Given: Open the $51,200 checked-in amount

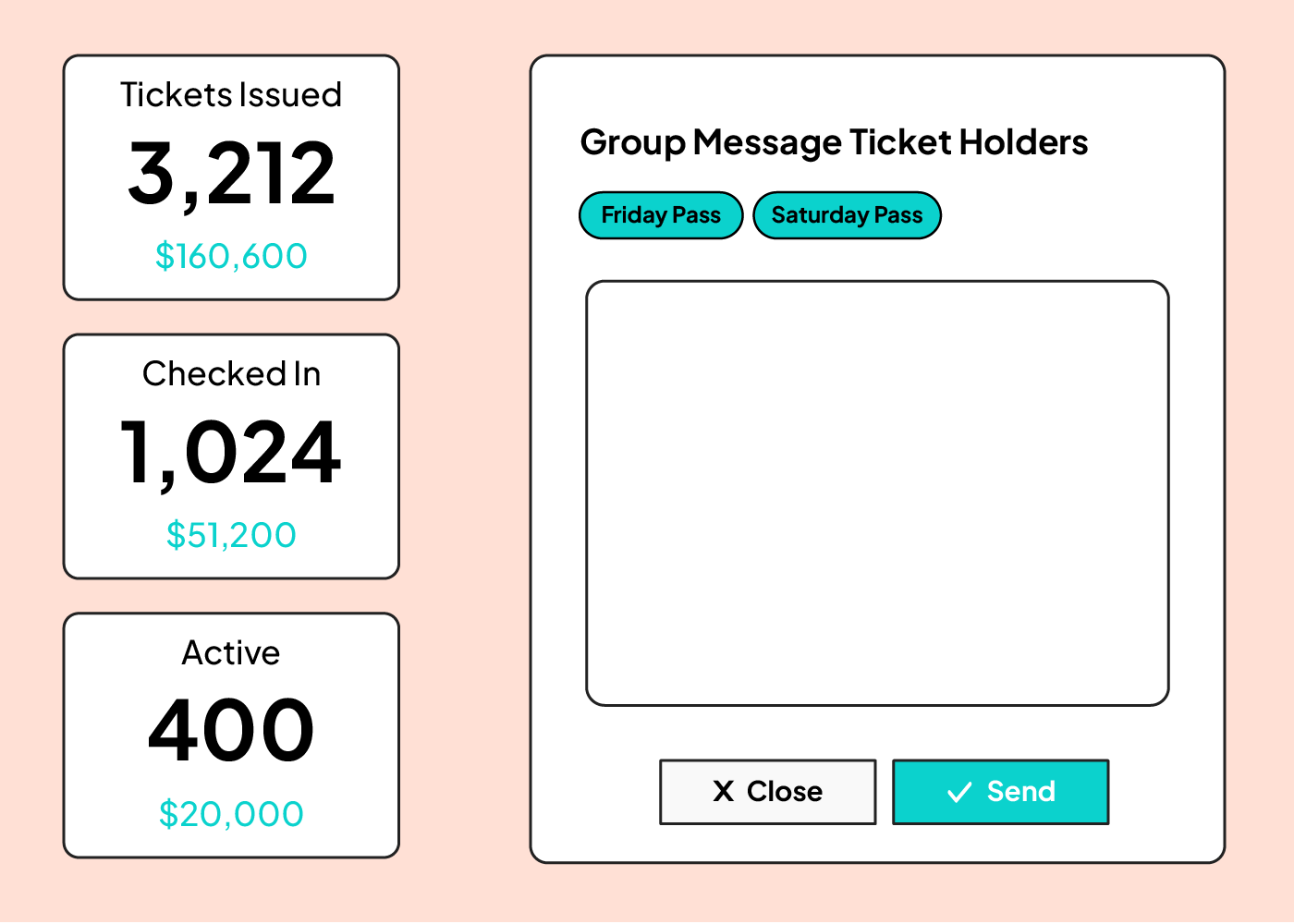Looking at the screenshot, I should tap(231, 535).
